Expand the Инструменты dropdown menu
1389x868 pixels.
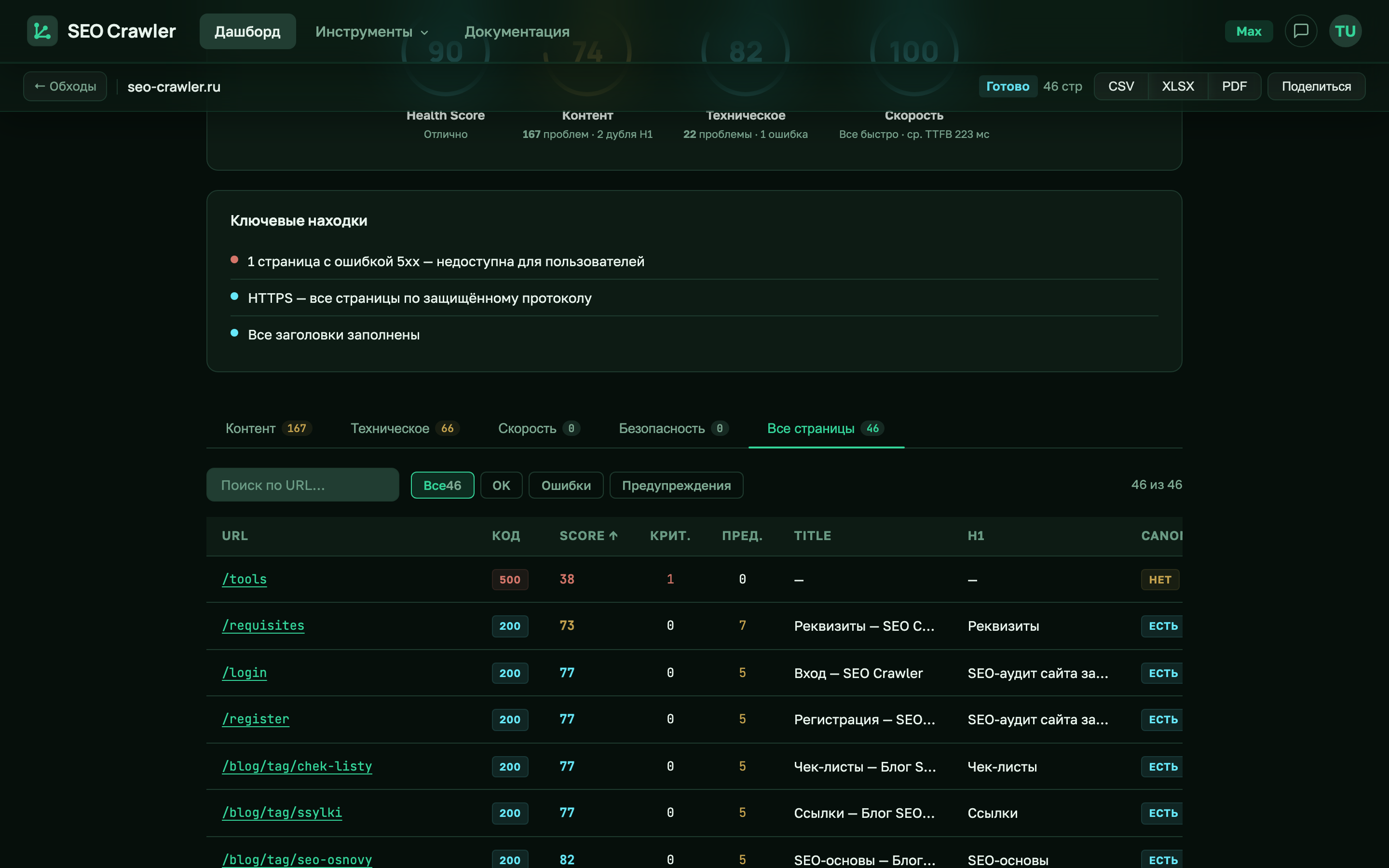click(371, 31)
